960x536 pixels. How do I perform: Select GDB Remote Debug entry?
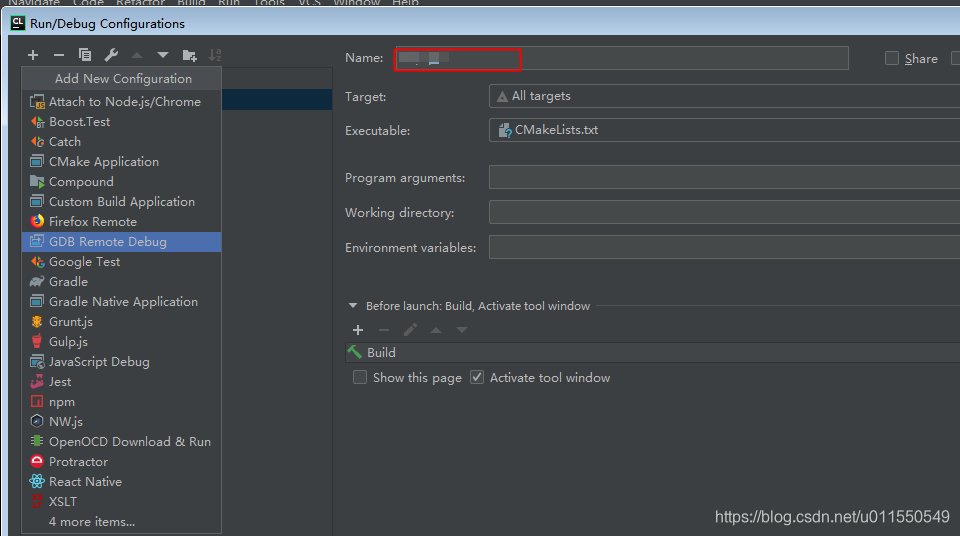click(x=121, y=242)
